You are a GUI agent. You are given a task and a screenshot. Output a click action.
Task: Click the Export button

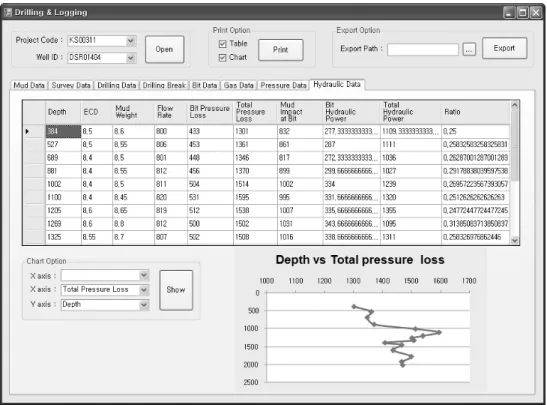click(x=504, y=48)
